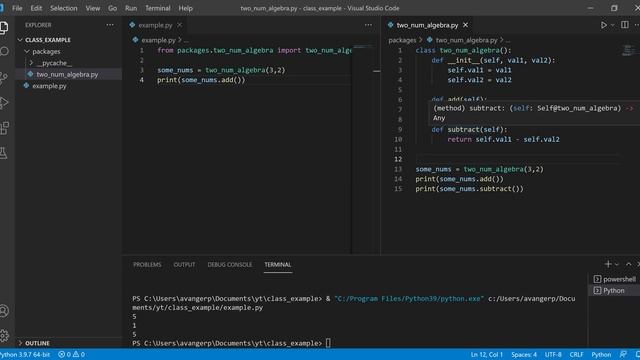
Task: Expand the __pycache__ folder
Action: pos(51,63)
